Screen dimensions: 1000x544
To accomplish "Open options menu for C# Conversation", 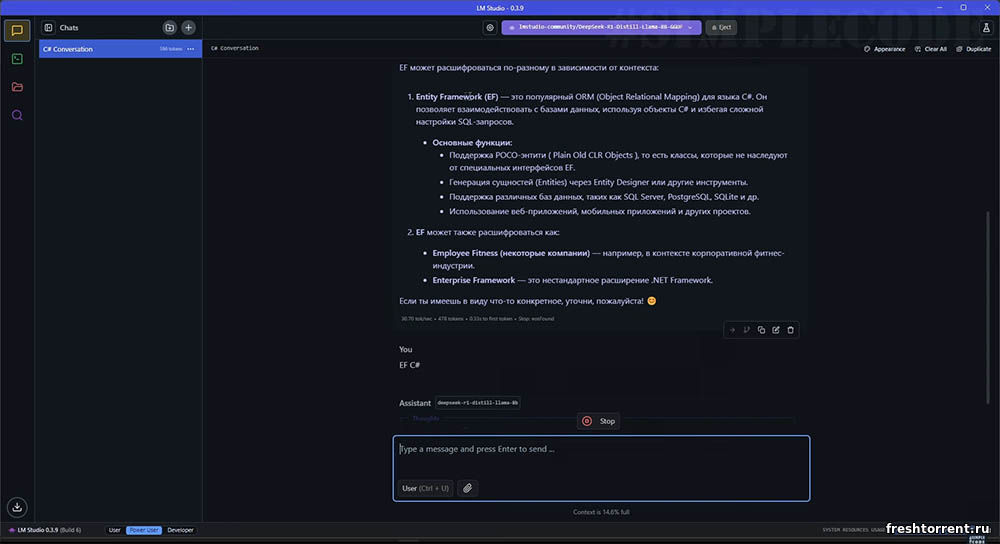I will [189, 48].
